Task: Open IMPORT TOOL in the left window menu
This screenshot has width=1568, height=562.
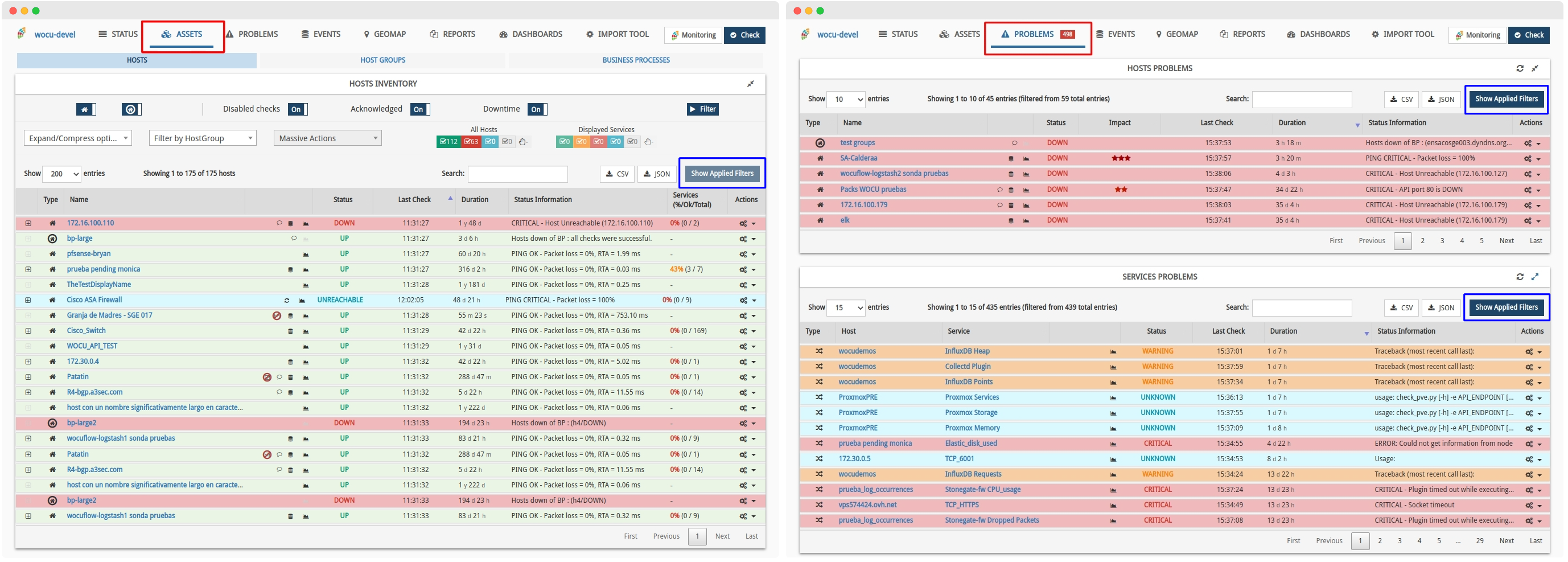Action: [618, 34]
